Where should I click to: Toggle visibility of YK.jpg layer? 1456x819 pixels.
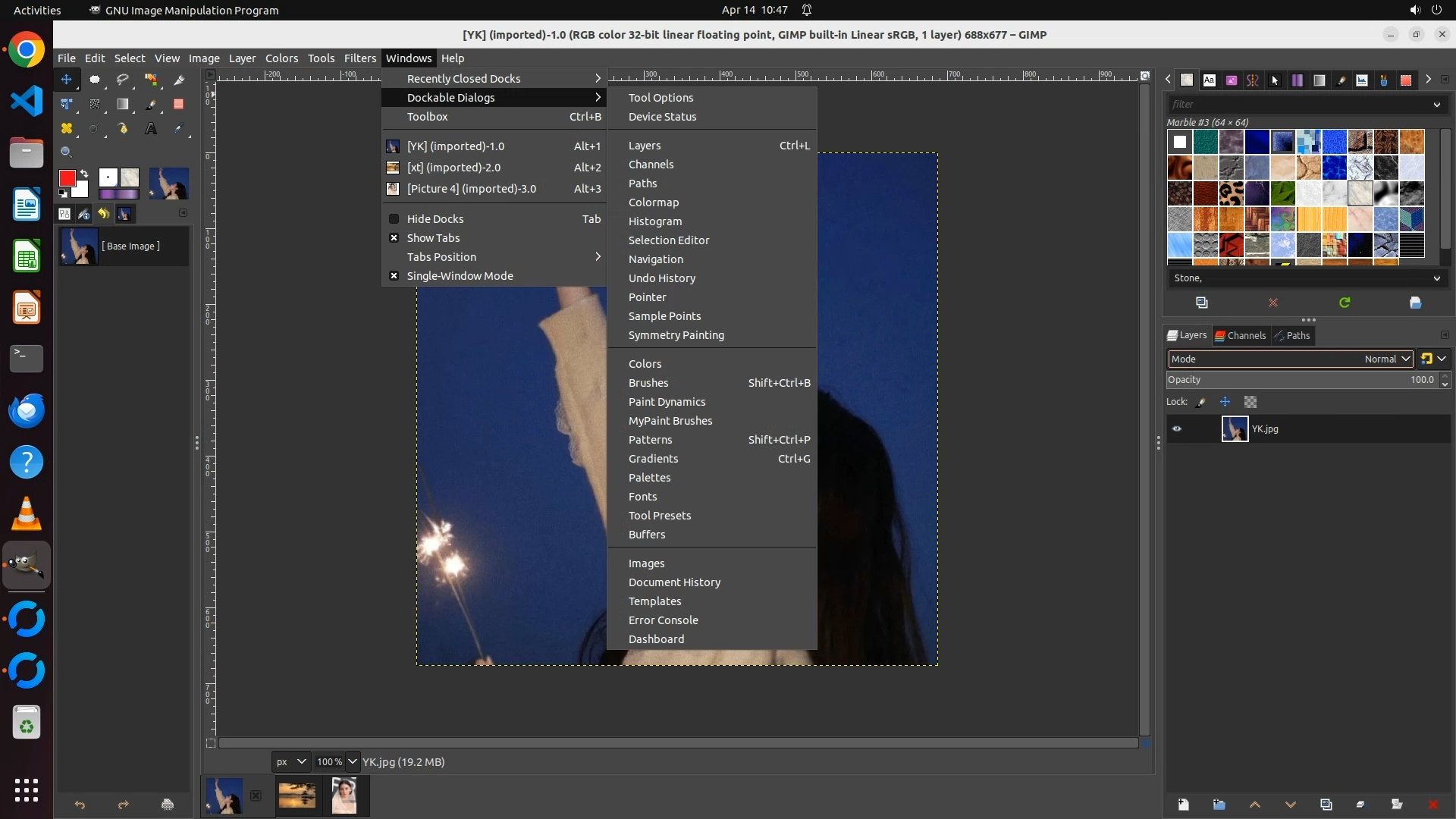point(1177,429)
